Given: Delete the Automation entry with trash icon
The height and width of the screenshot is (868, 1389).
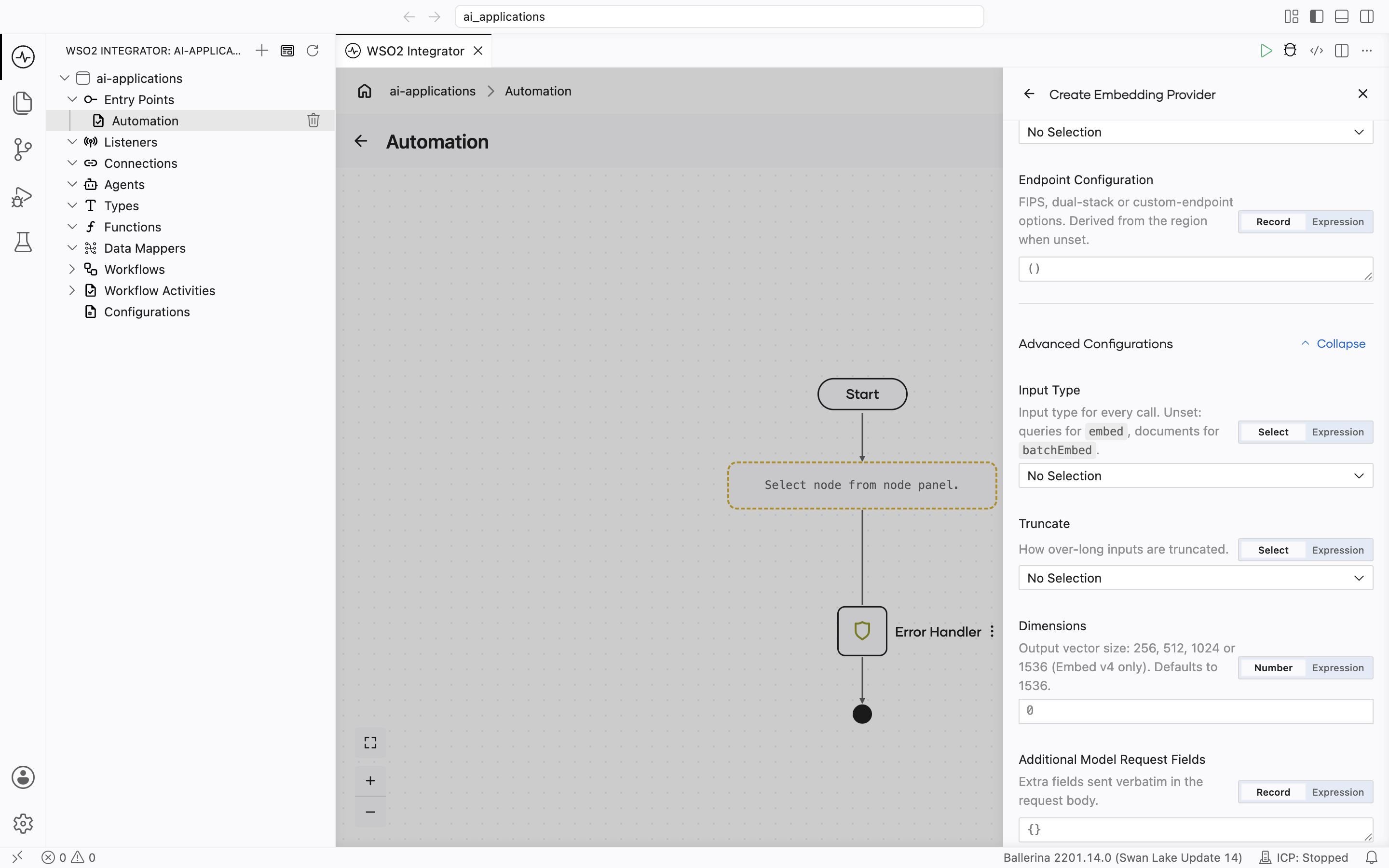Looking at the screenshot, I should coord(313,121).
